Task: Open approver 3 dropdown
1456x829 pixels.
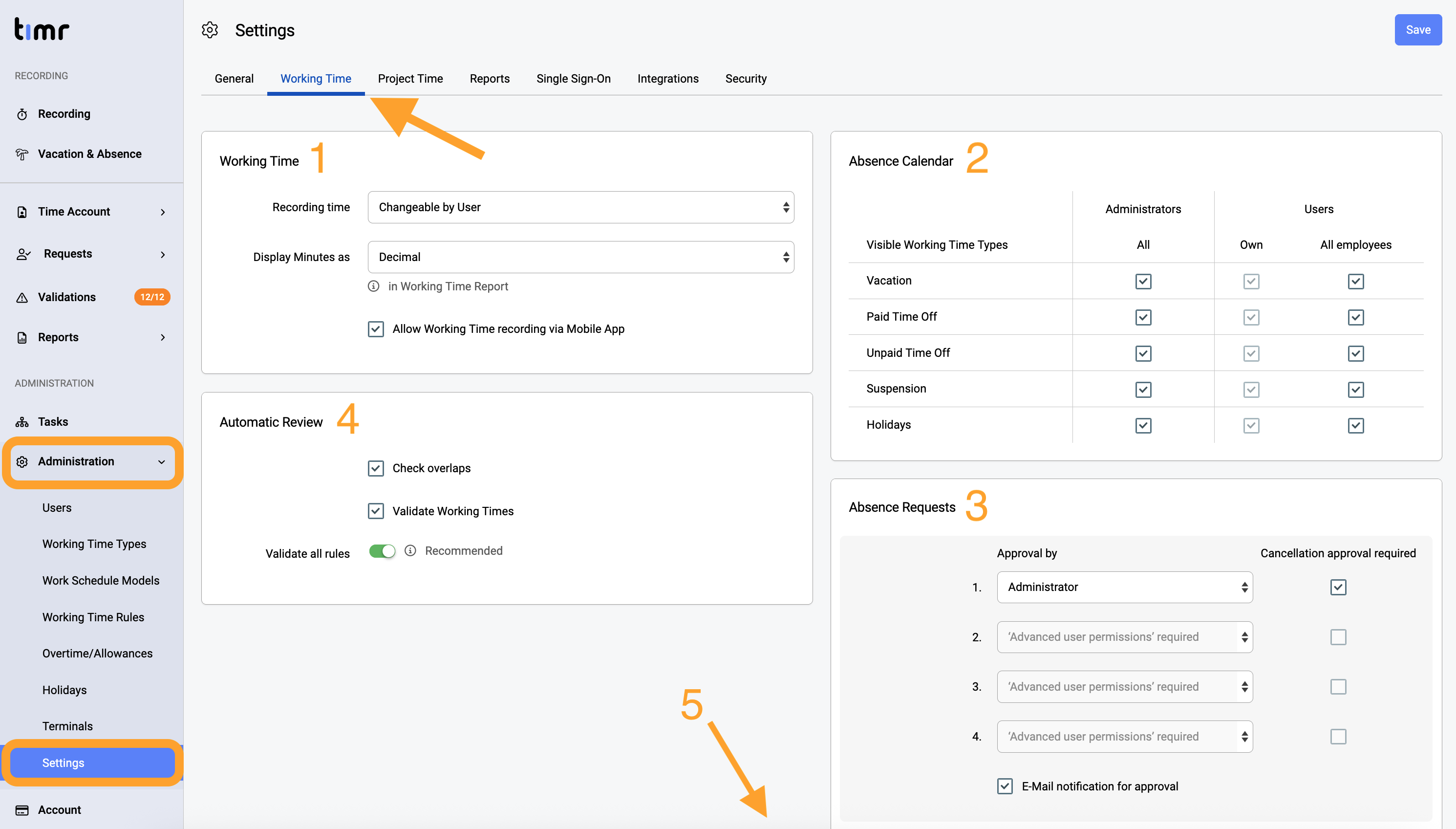Action: click(1124, 687)
